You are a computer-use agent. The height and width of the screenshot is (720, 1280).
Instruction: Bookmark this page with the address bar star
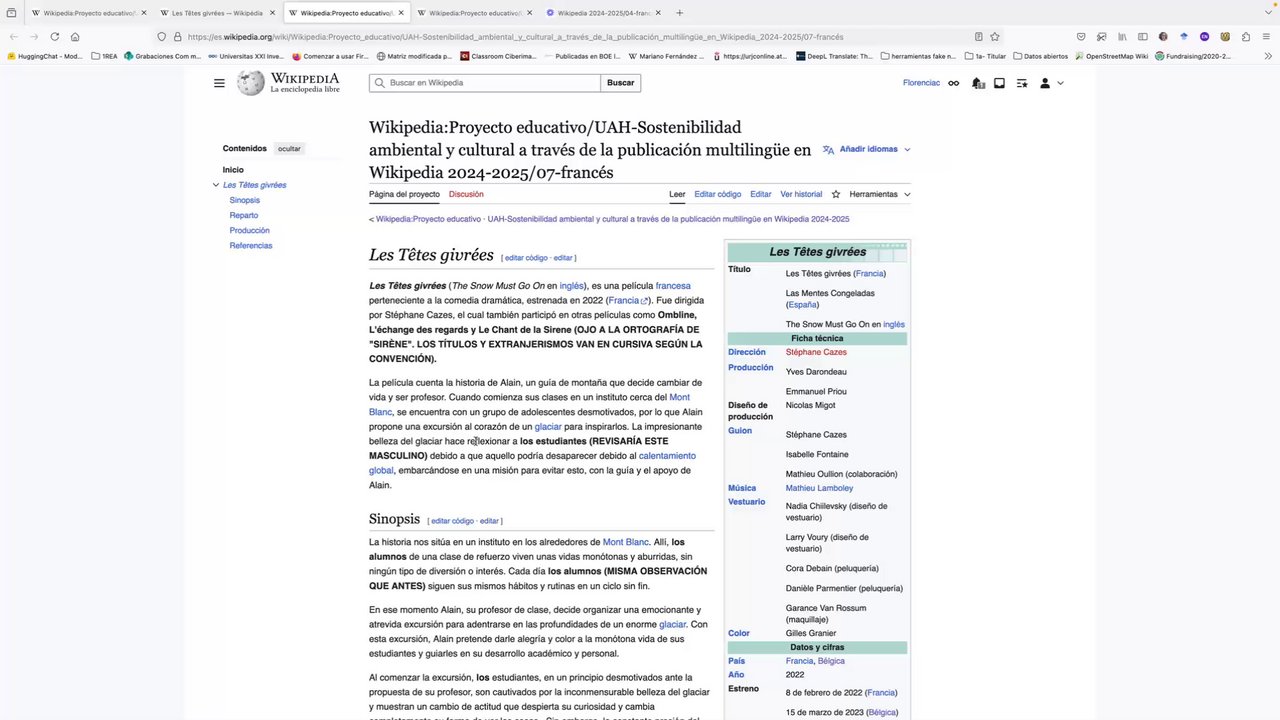click(x=995, y=37)
